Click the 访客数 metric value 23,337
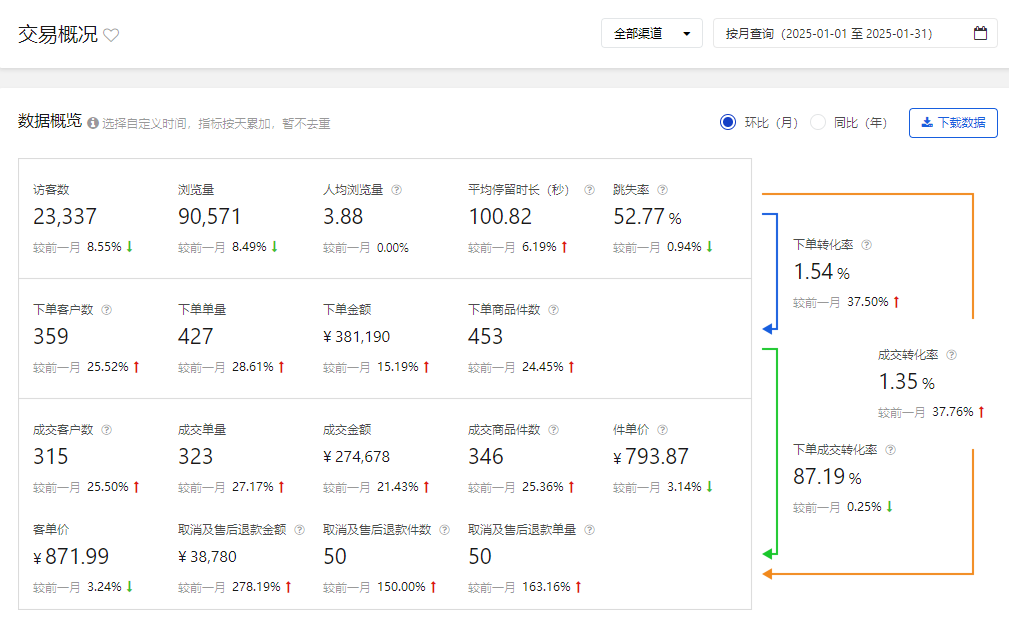1009x626 pixels. pos(65,217)
